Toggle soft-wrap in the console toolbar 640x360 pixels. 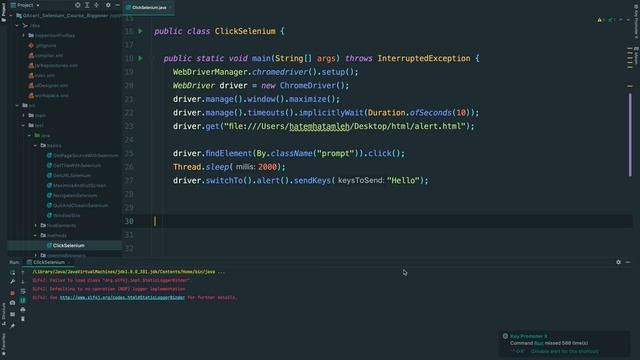(23, 291)
